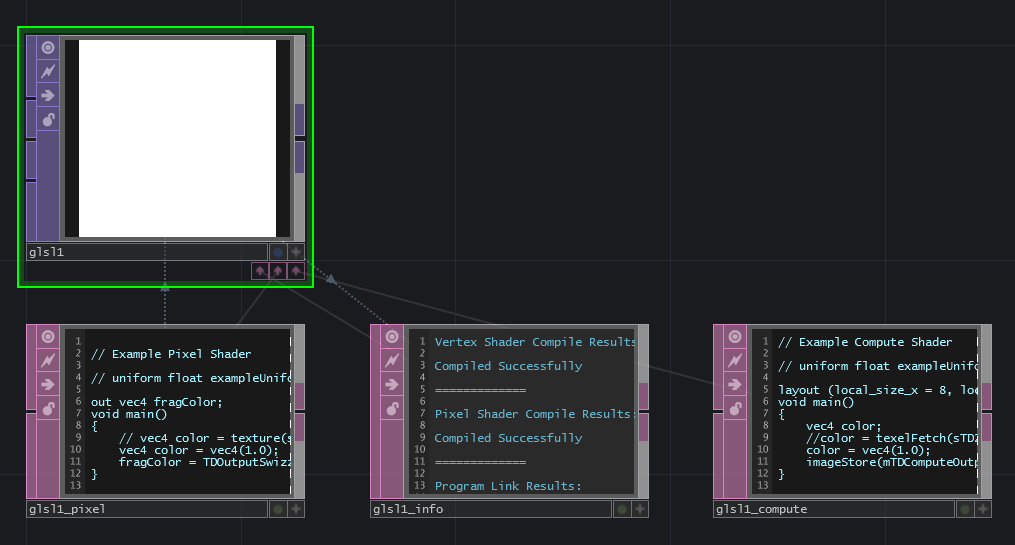Click the plus icon beside glsl1_info name

640,509
